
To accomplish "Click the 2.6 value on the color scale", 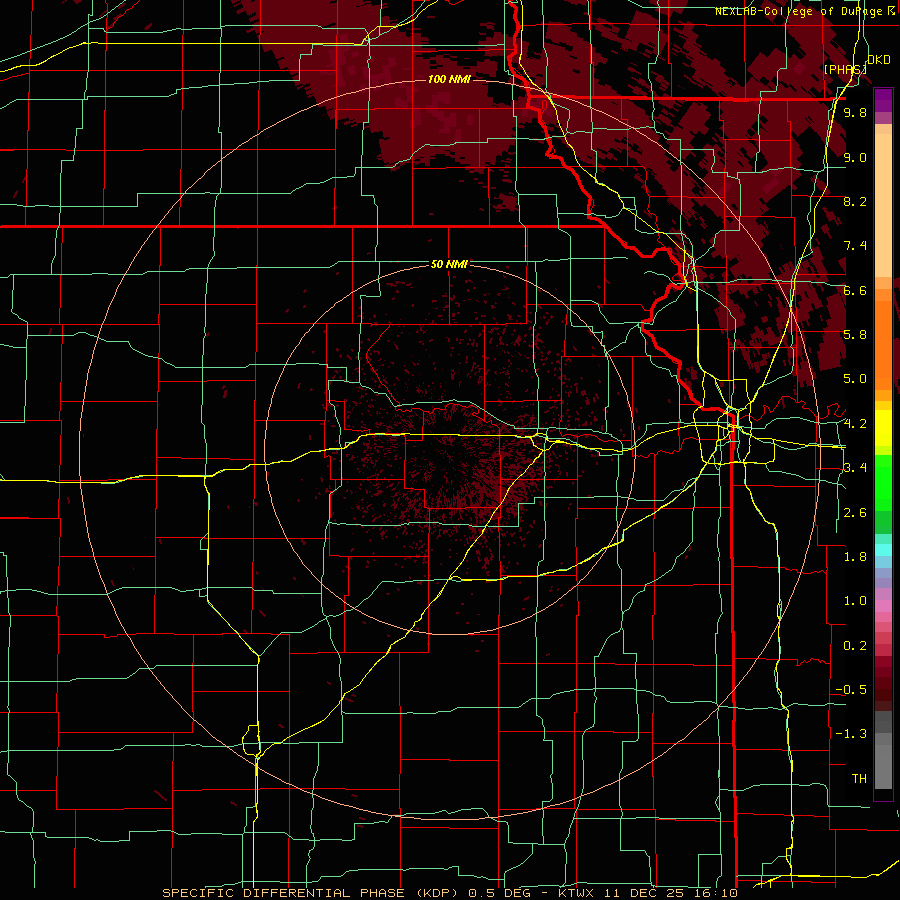I will click(855, 513).
